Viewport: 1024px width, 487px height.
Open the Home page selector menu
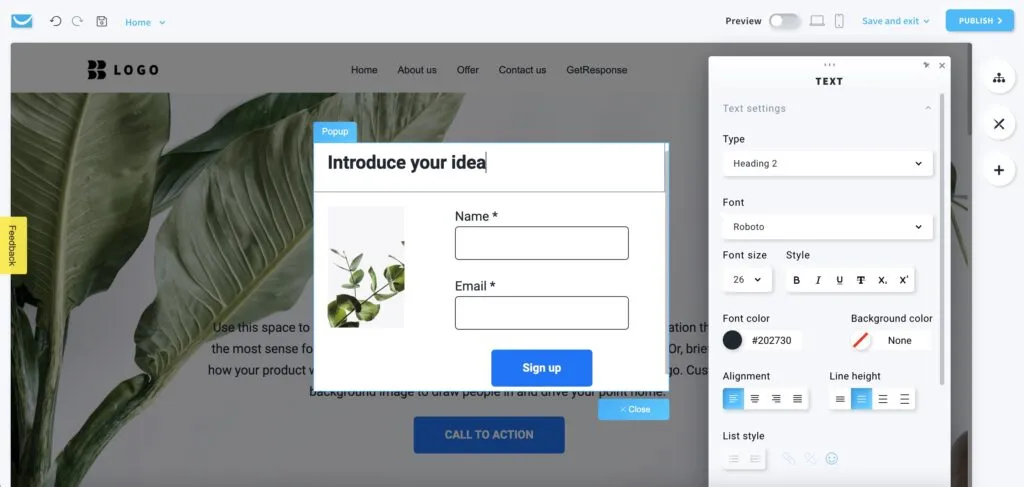click(145, 22)
